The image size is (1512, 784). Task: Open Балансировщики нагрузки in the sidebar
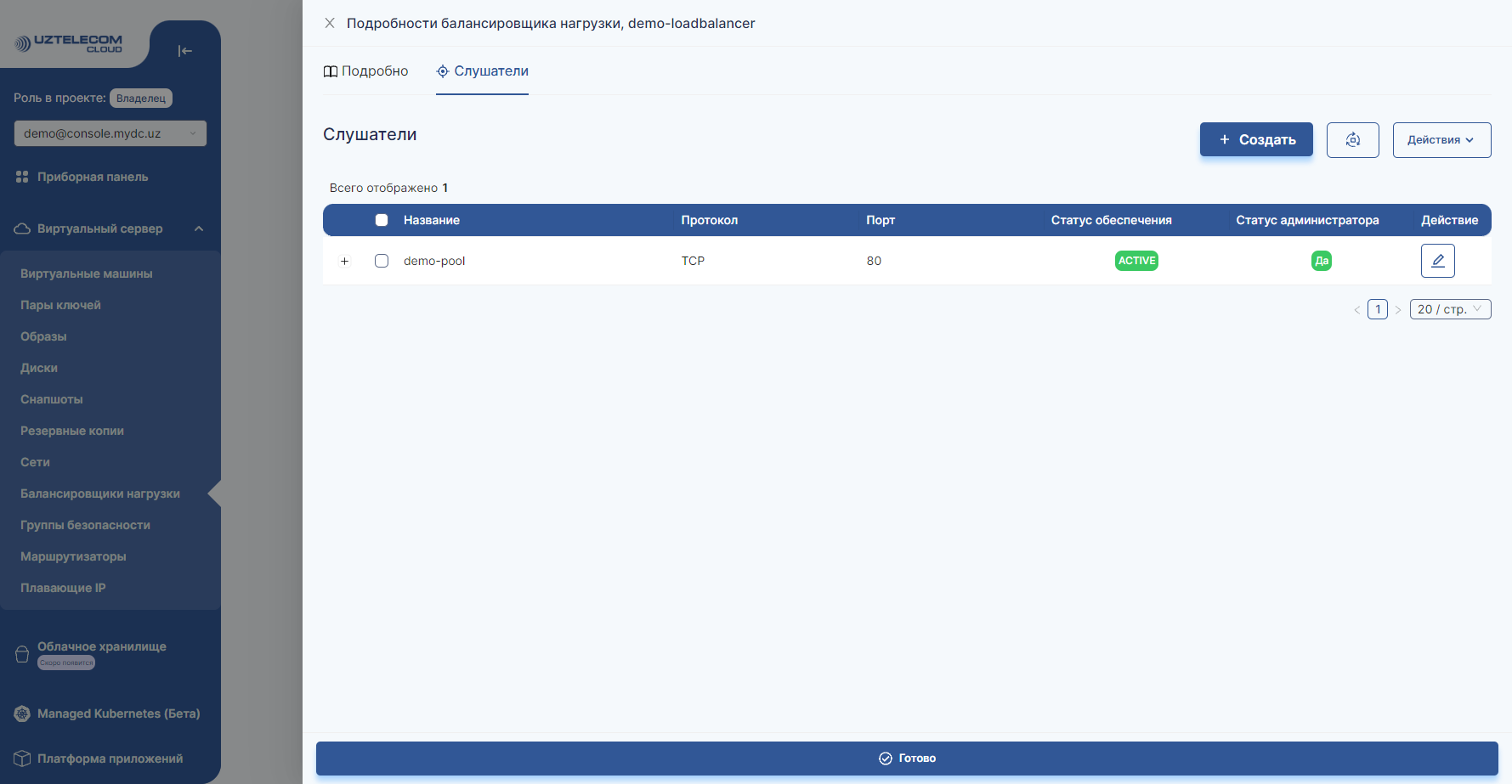(x=99, y=493)
